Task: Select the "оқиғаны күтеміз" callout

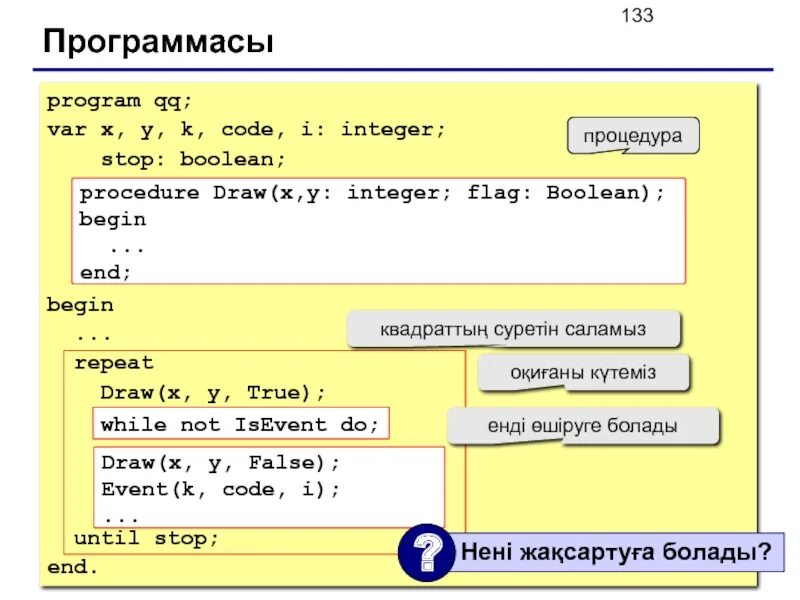Action: 583,372
